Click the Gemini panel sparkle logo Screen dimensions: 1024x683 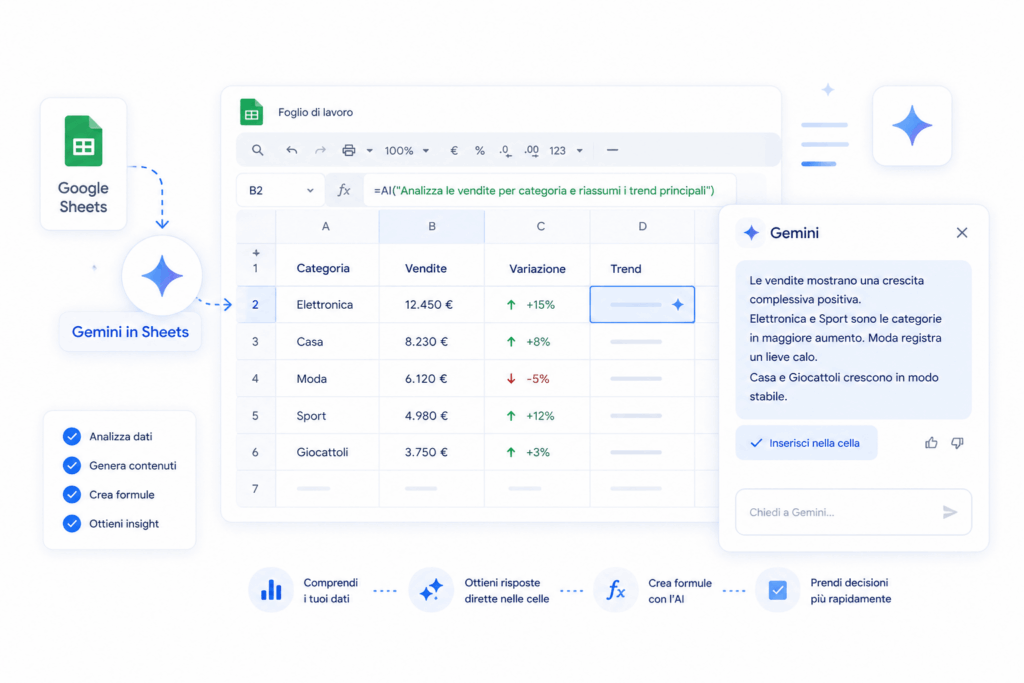751,232
